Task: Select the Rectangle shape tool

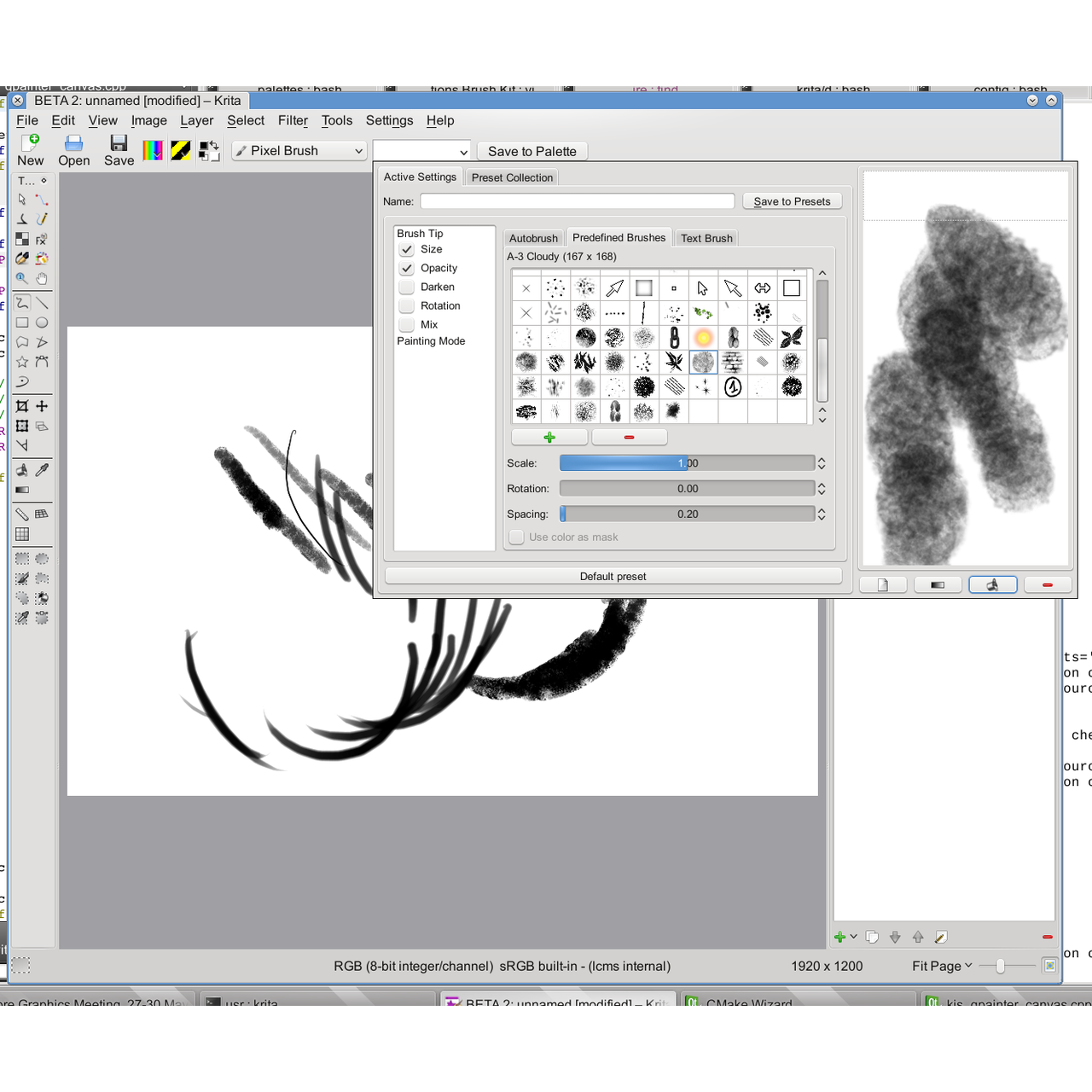Action: click(21, 322)
